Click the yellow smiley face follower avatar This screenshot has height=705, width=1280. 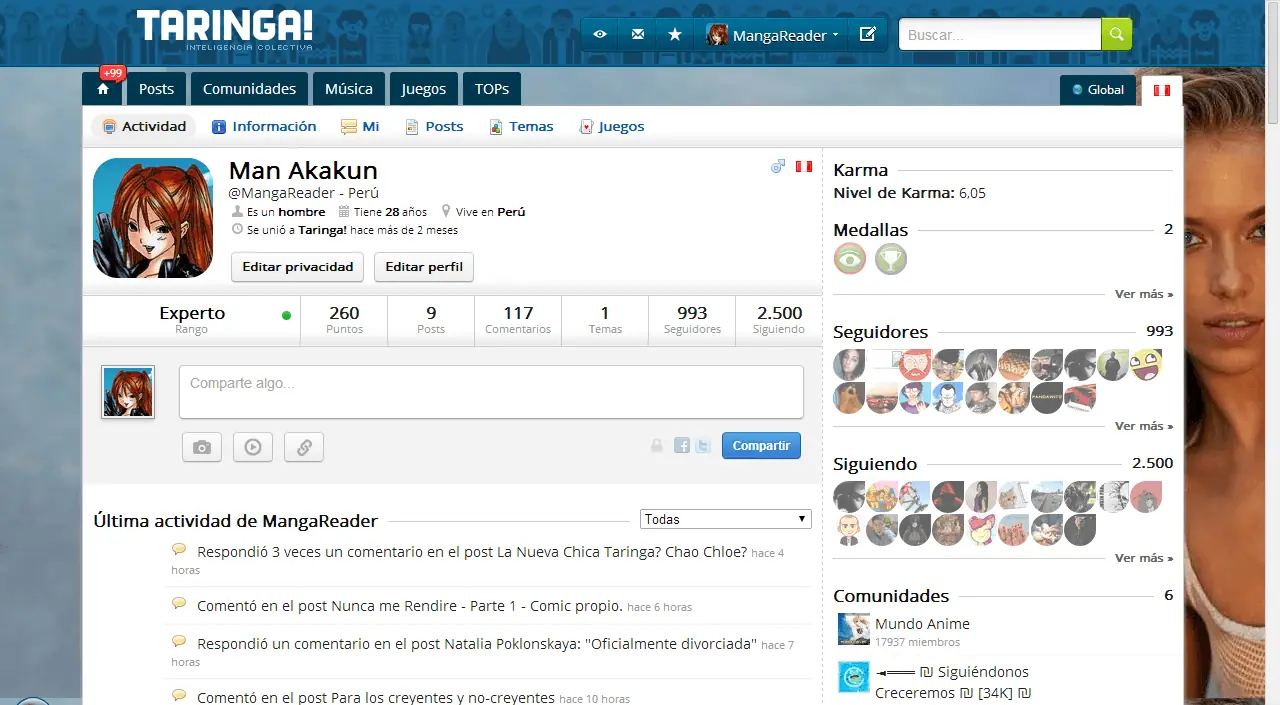(x=1146, y=365)
